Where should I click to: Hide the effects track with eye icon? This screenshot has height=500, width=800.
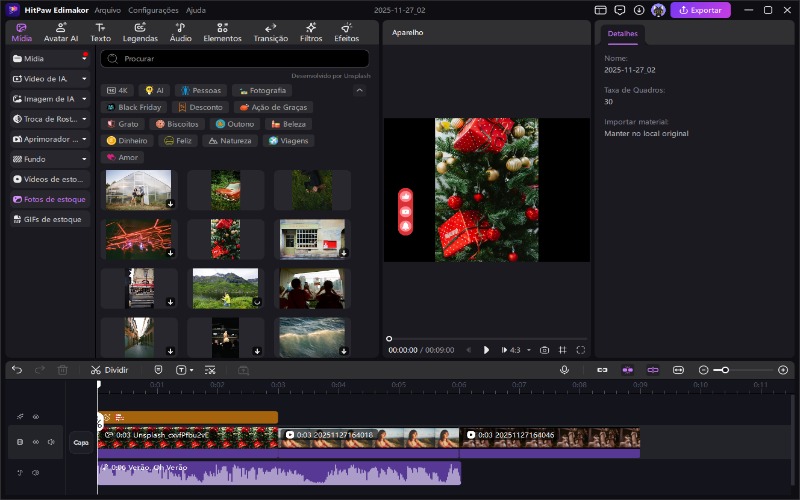pos(36,416)
